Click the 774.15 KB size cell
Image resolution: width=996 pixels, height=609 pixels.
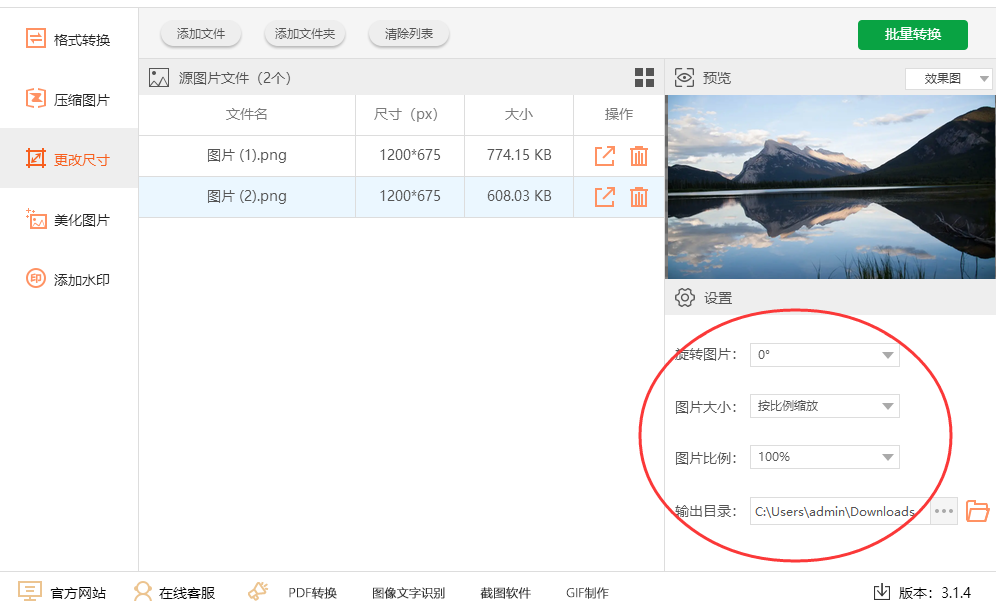tap(519, 155)
